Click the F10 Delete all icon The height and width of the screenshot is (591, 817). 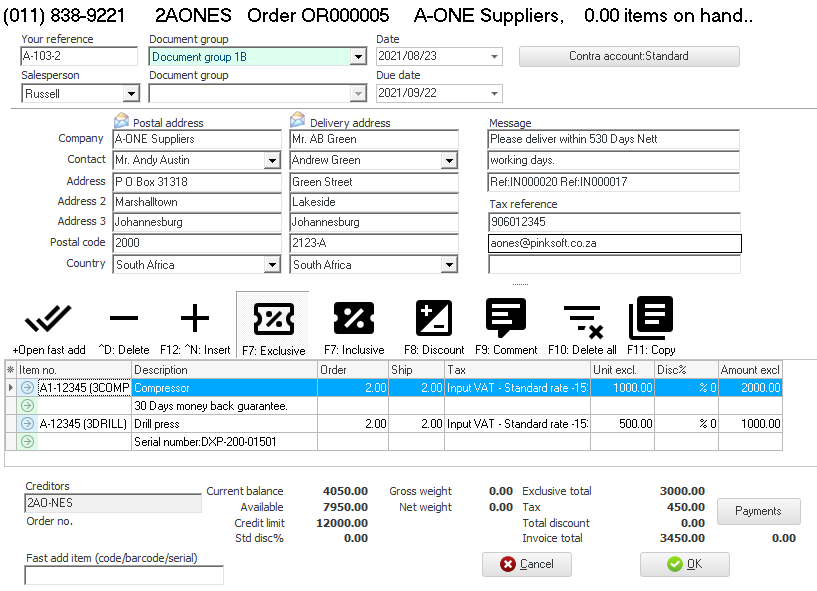point(581,320)
